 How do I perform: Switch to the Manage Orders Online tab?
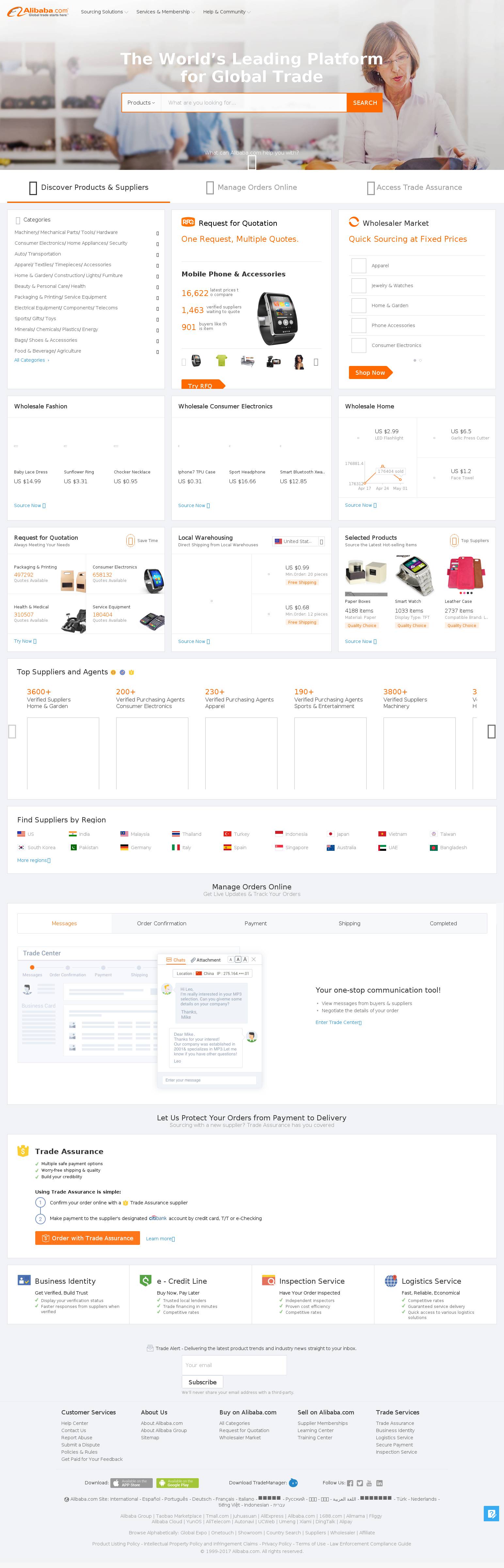(x=252, y=188)
